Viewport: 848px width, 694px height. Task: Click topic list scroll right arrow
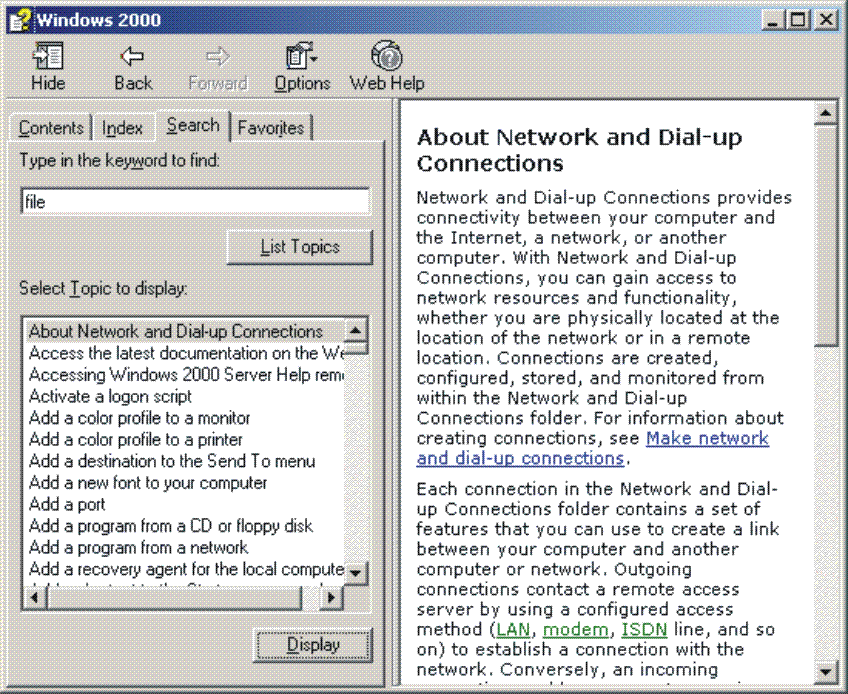pos(332,598)
